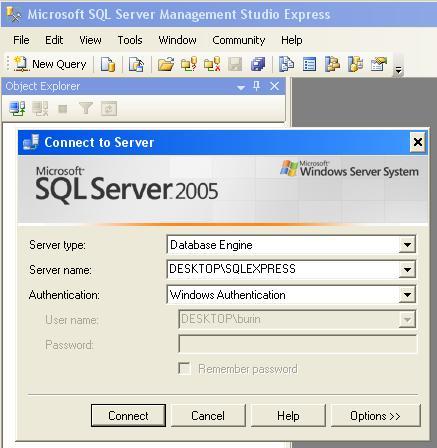Click the Filter funnel icon in Object Explorer
The width and height of the screenshot is (437, 448).
click(x=86, y=108)
